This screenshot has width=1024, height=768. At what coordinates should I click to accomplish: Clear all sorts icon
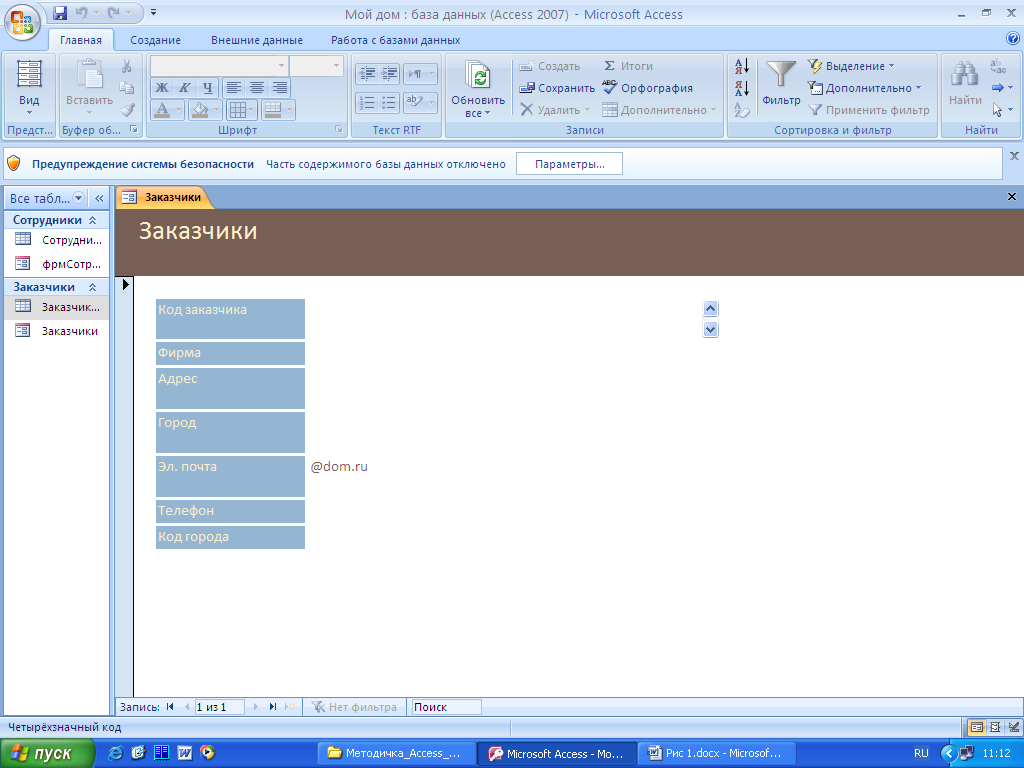pos(742,110)
